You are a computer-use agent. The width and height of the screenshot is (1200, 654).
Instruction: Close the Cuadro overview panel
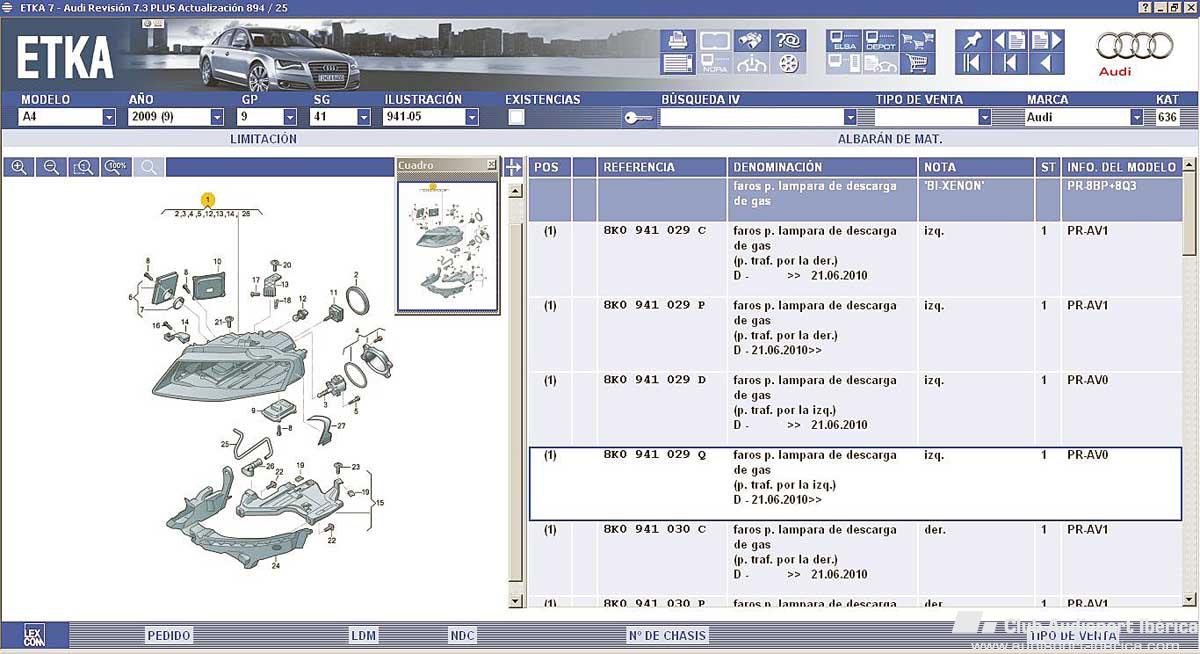pyautogui.click(x=491, y=164)
